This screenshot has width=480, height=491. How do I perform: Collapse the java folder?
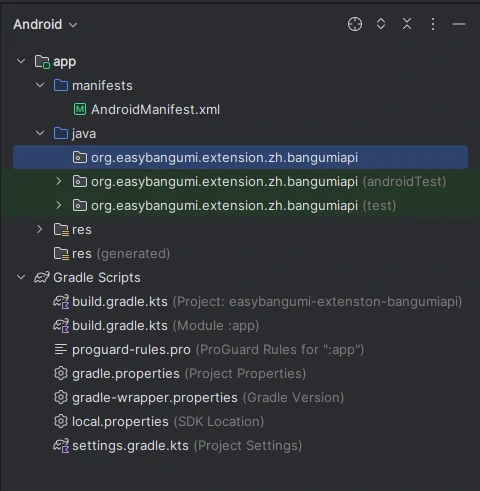(x=40, y=133)
